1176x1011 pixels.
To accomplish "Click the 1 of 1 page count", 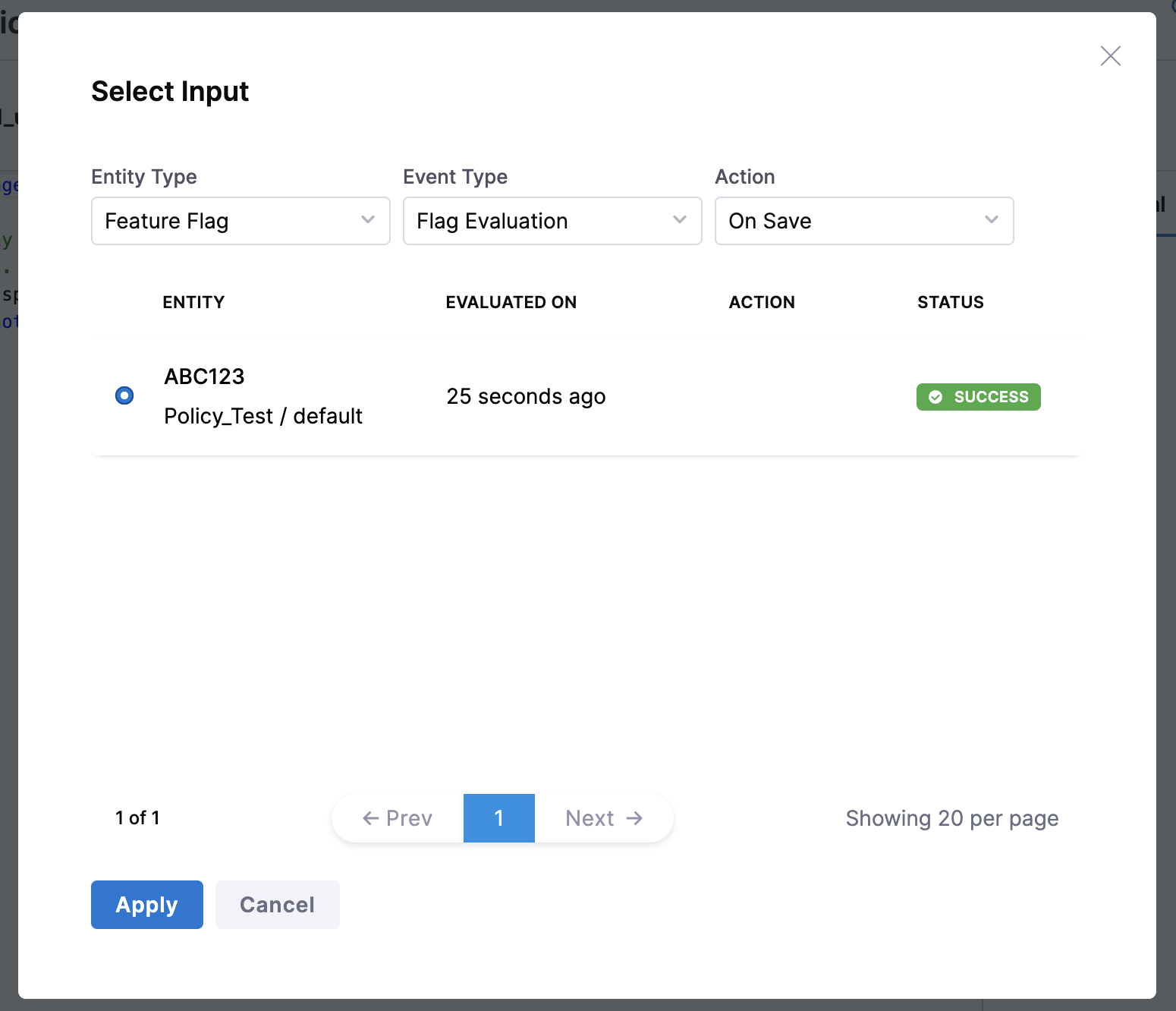I will point(137,817).
